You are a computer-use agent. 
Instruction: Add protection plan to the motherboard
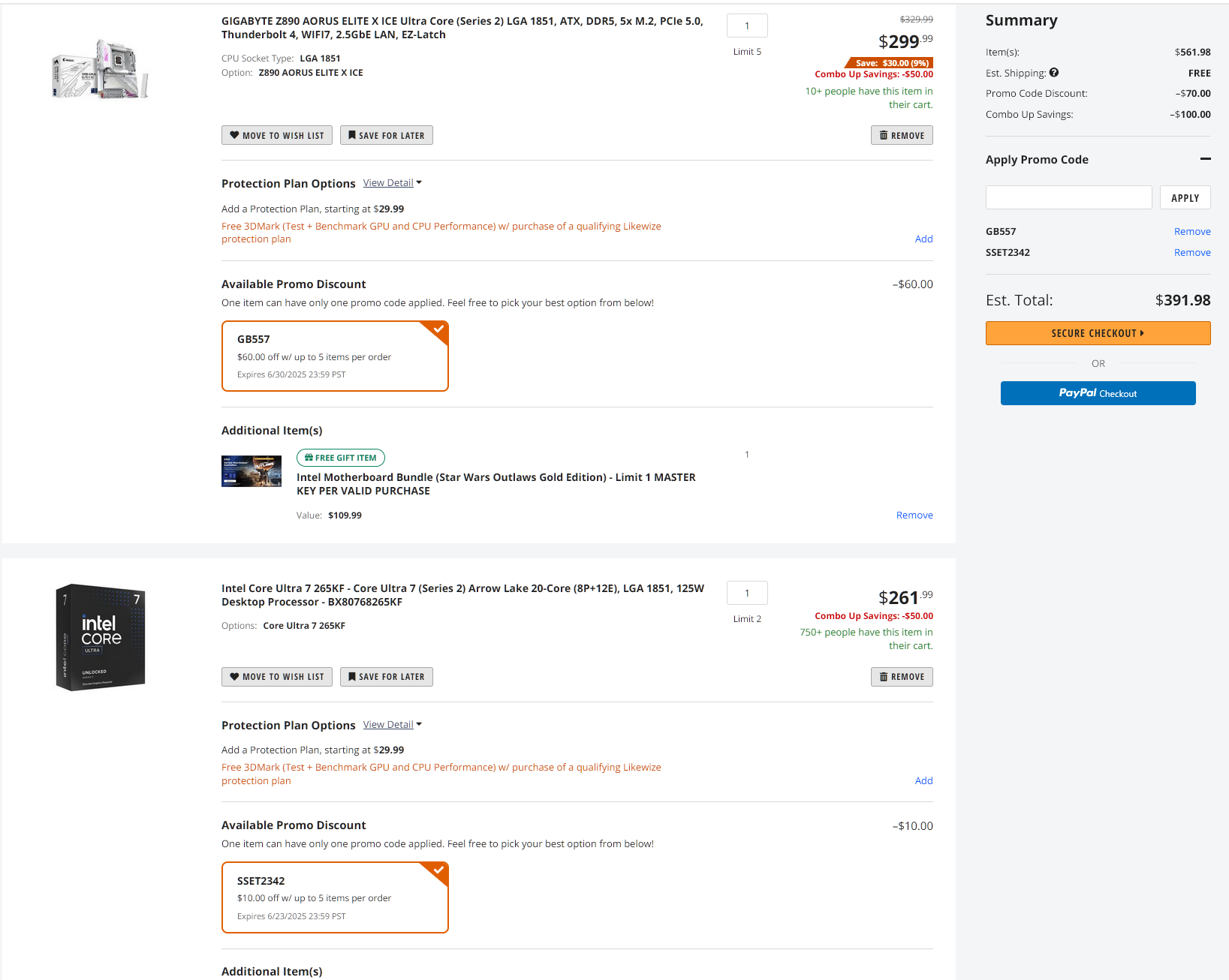coord(923,239)
